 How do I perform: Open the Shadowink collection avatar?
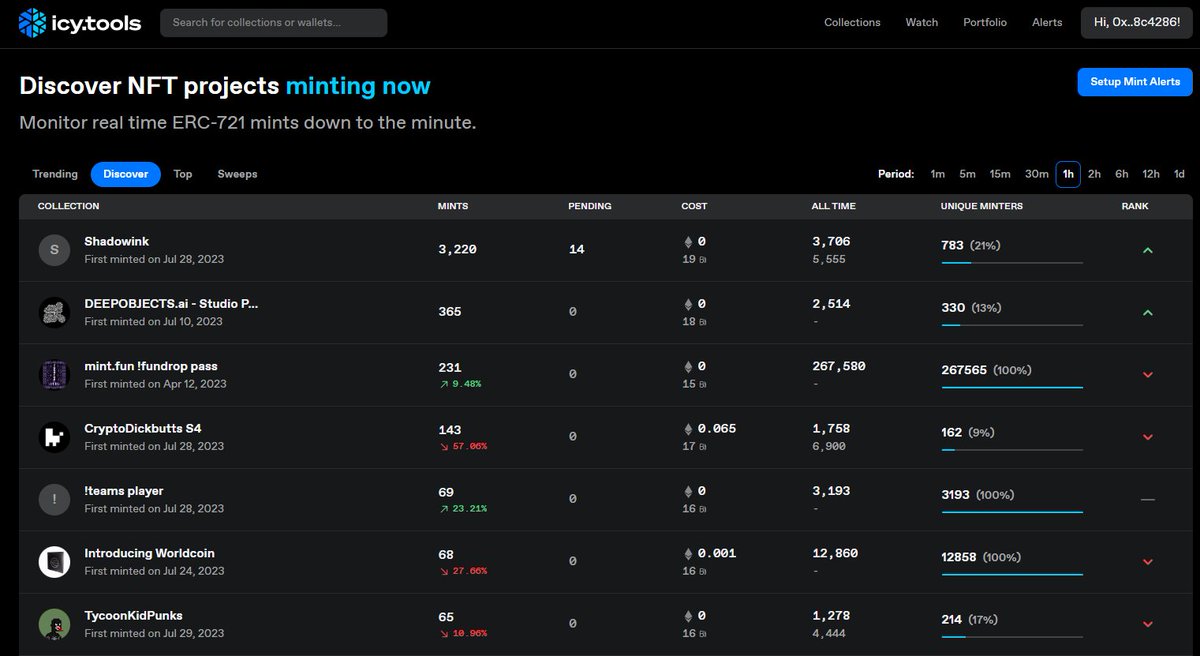coord(54,250)
